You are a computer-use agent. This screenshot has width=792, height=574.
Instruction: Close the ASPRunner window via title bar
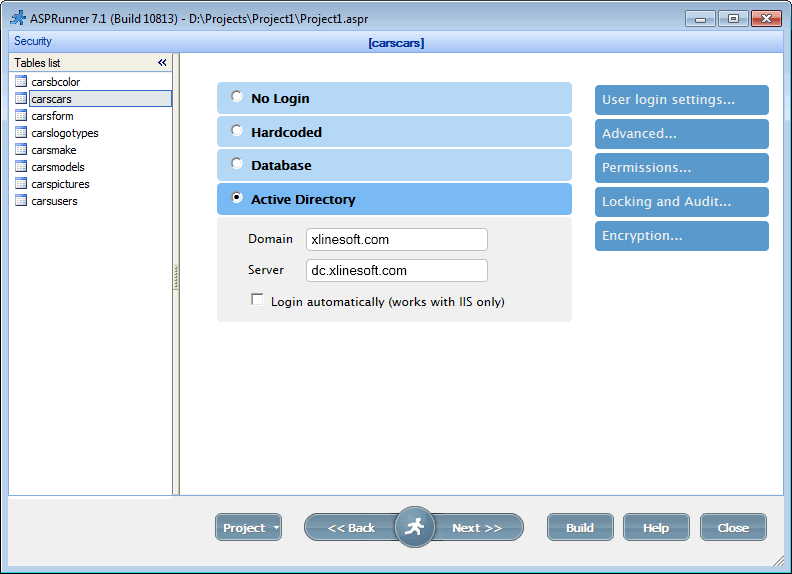point(766,19)
